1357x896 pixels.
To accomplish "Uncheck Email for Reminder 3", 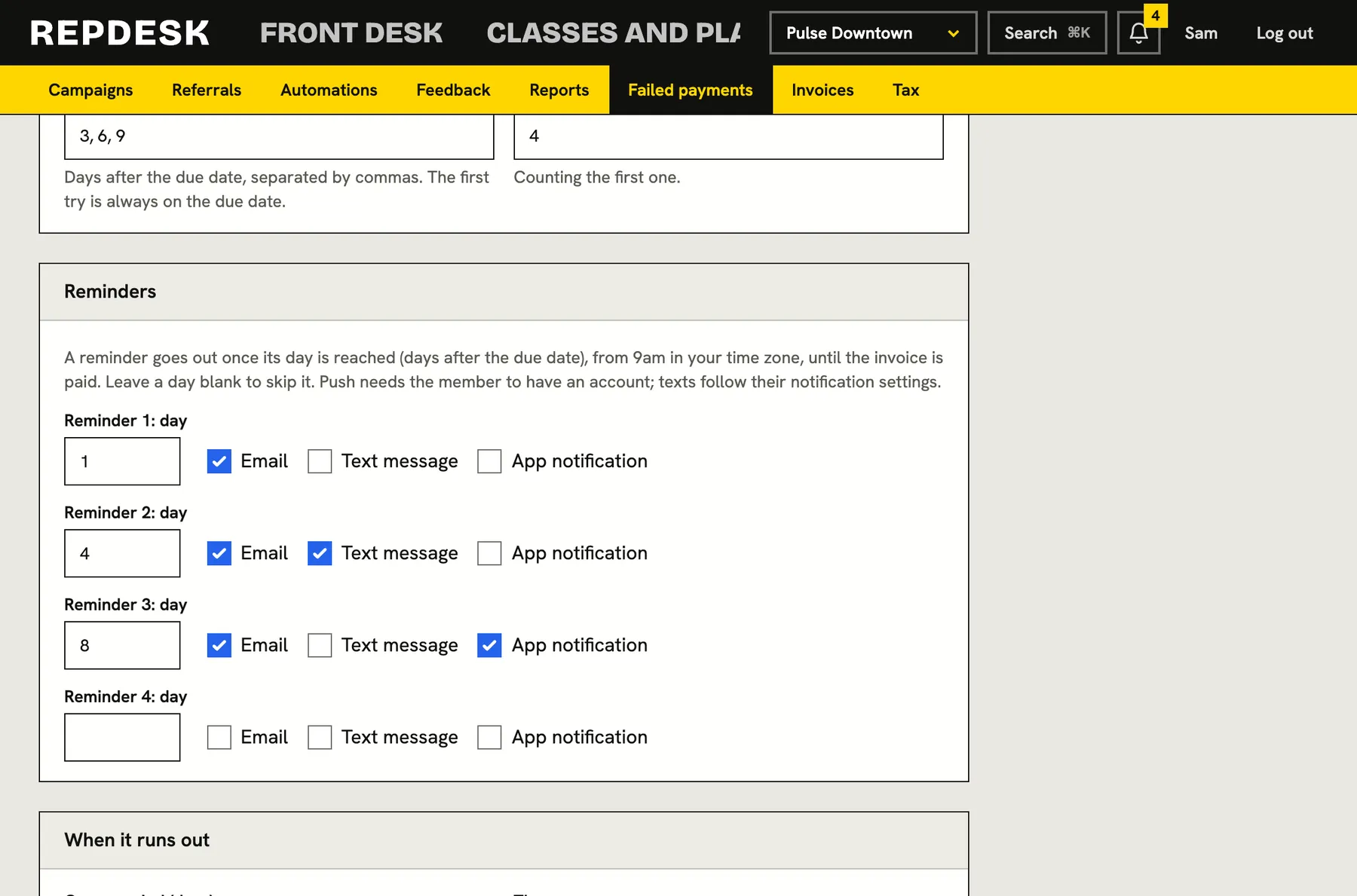I will (219, 645).
